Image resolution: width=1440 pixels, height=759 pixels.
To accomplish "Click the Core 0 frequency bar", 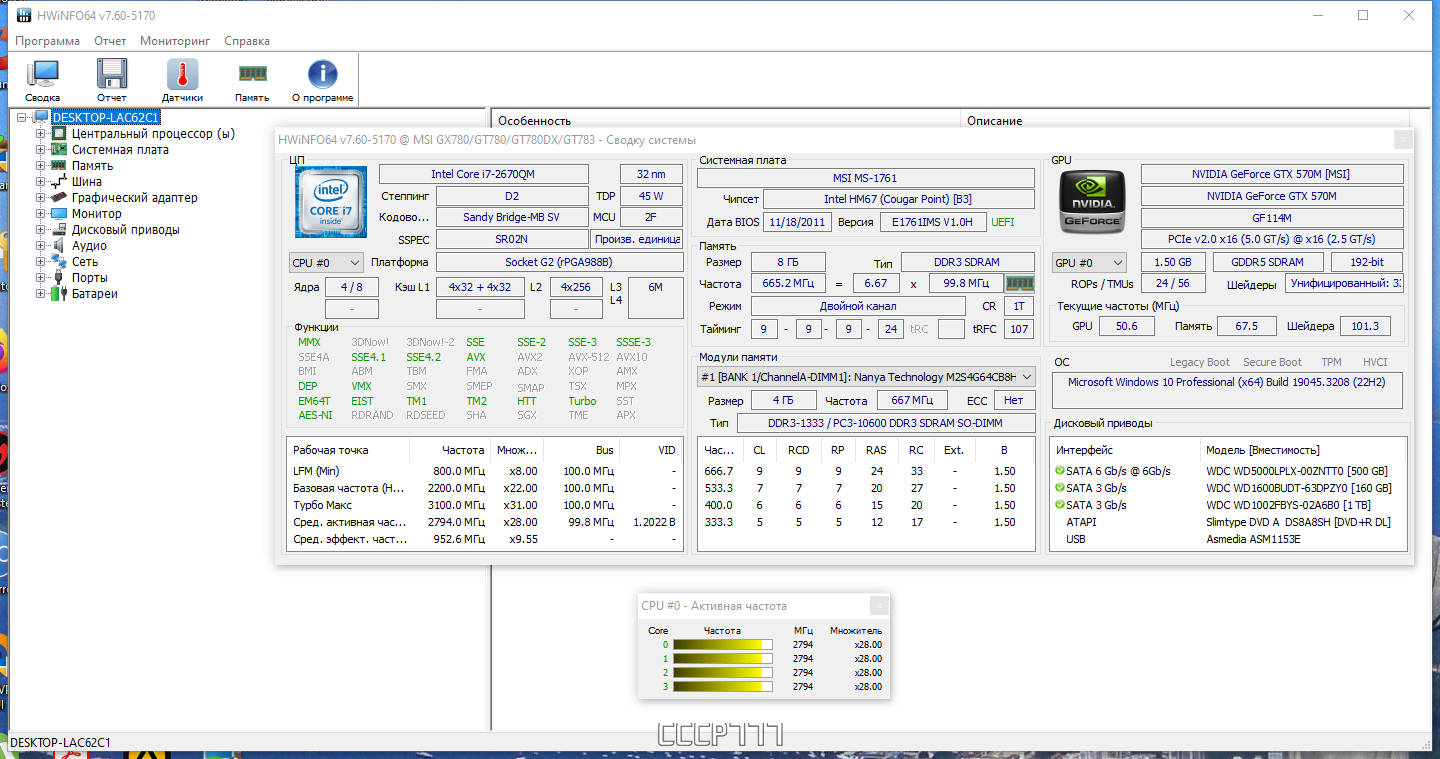I will point(720,644).
